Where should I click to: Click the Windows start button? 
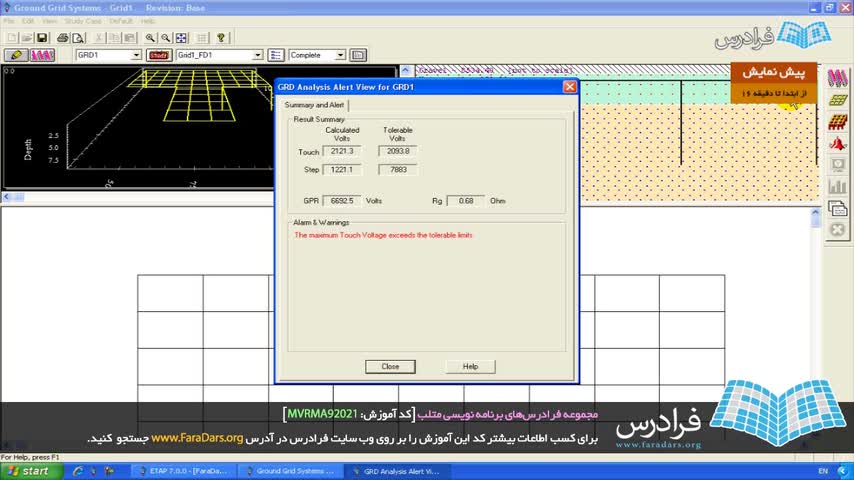(30, 471)
